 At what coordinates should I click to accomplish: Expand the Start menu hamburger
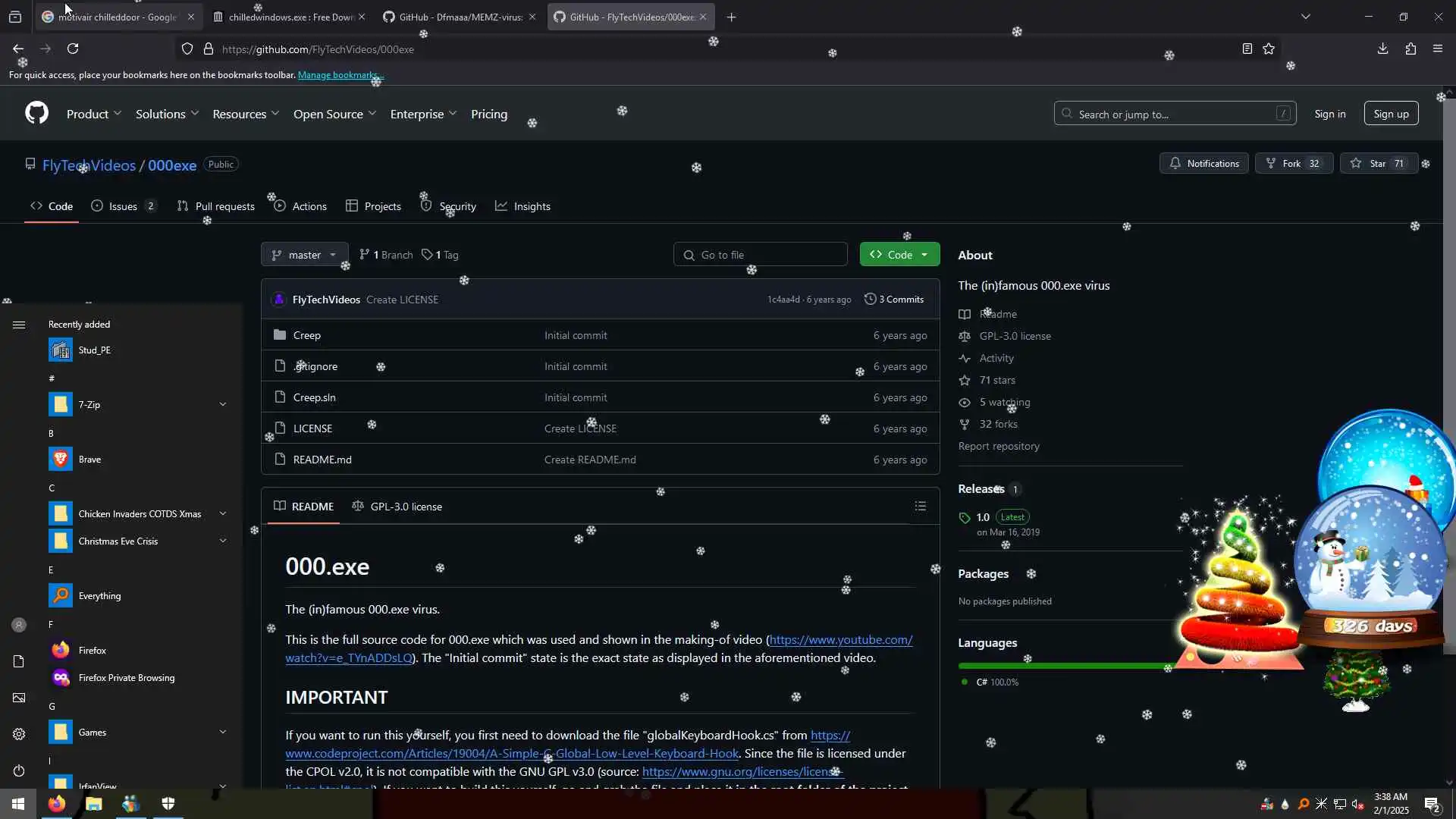click(x=19, y=325)
